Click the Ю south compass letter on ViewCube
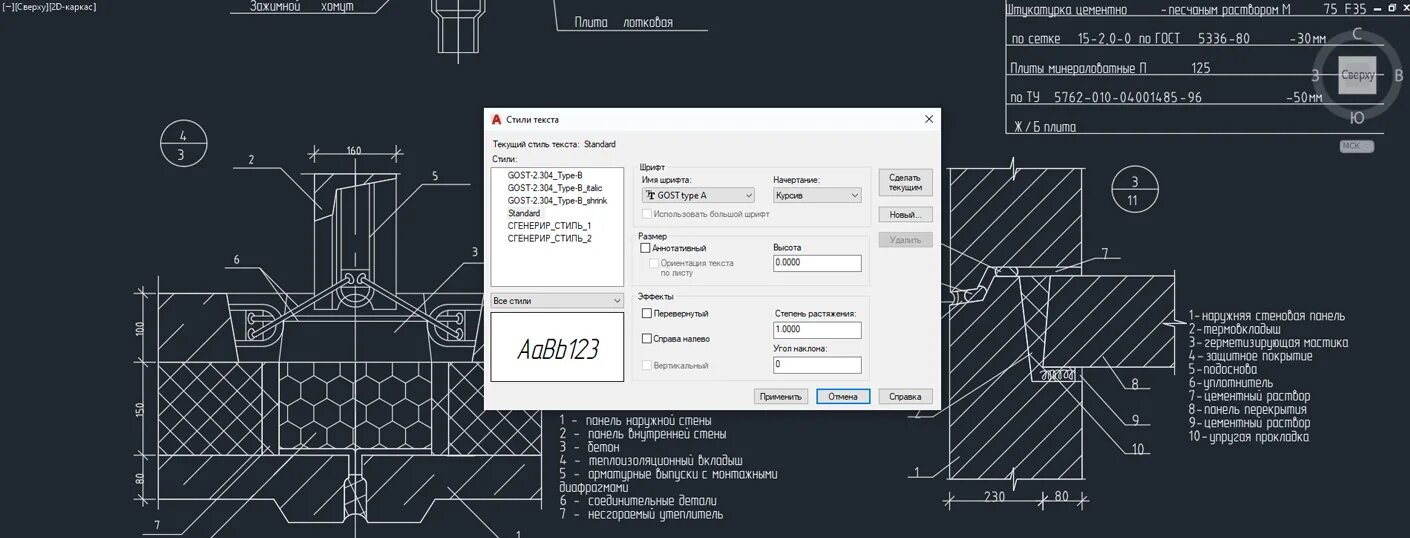 coord(1357,118)
